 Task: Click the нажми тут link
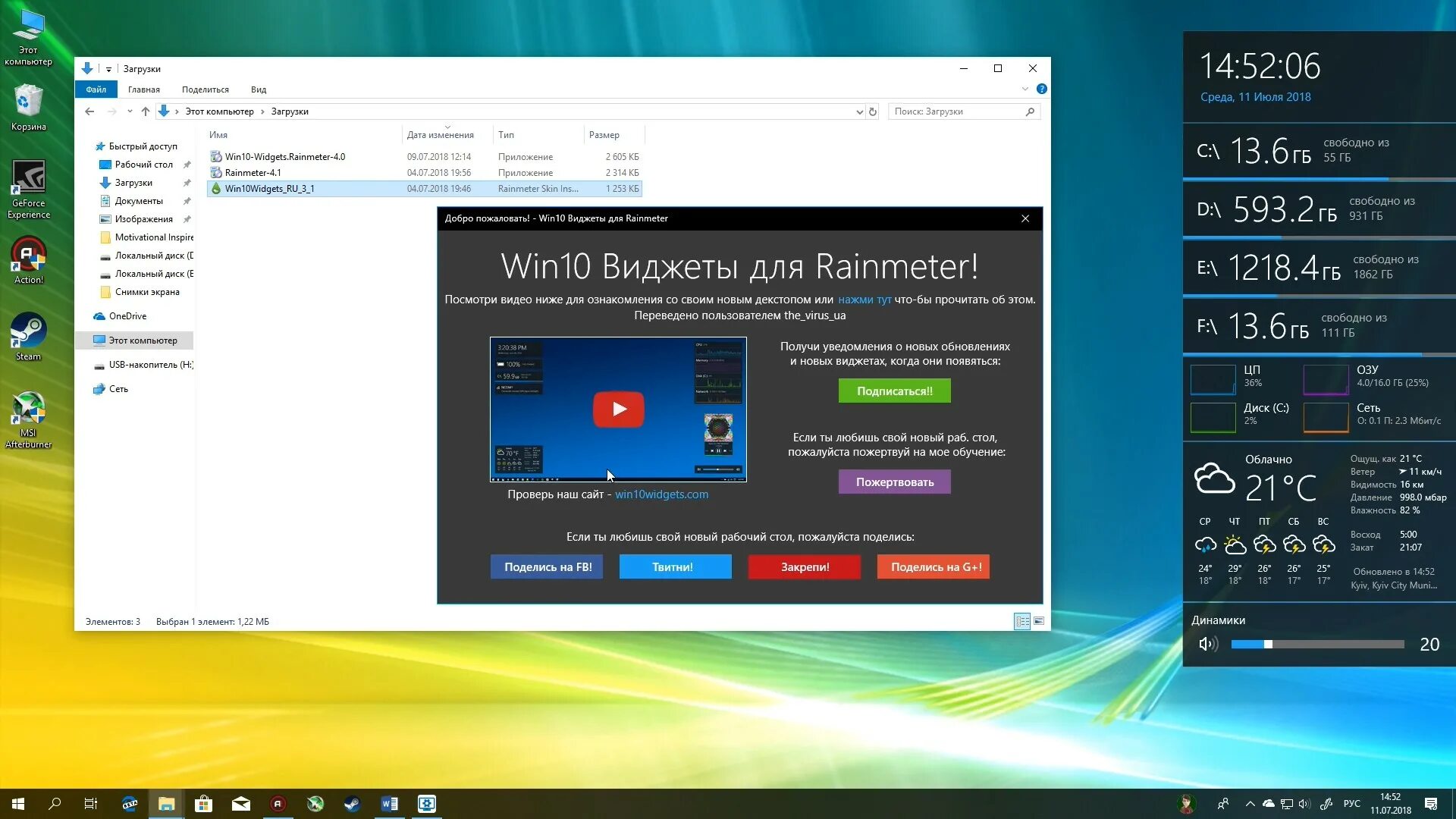(864, 300)
